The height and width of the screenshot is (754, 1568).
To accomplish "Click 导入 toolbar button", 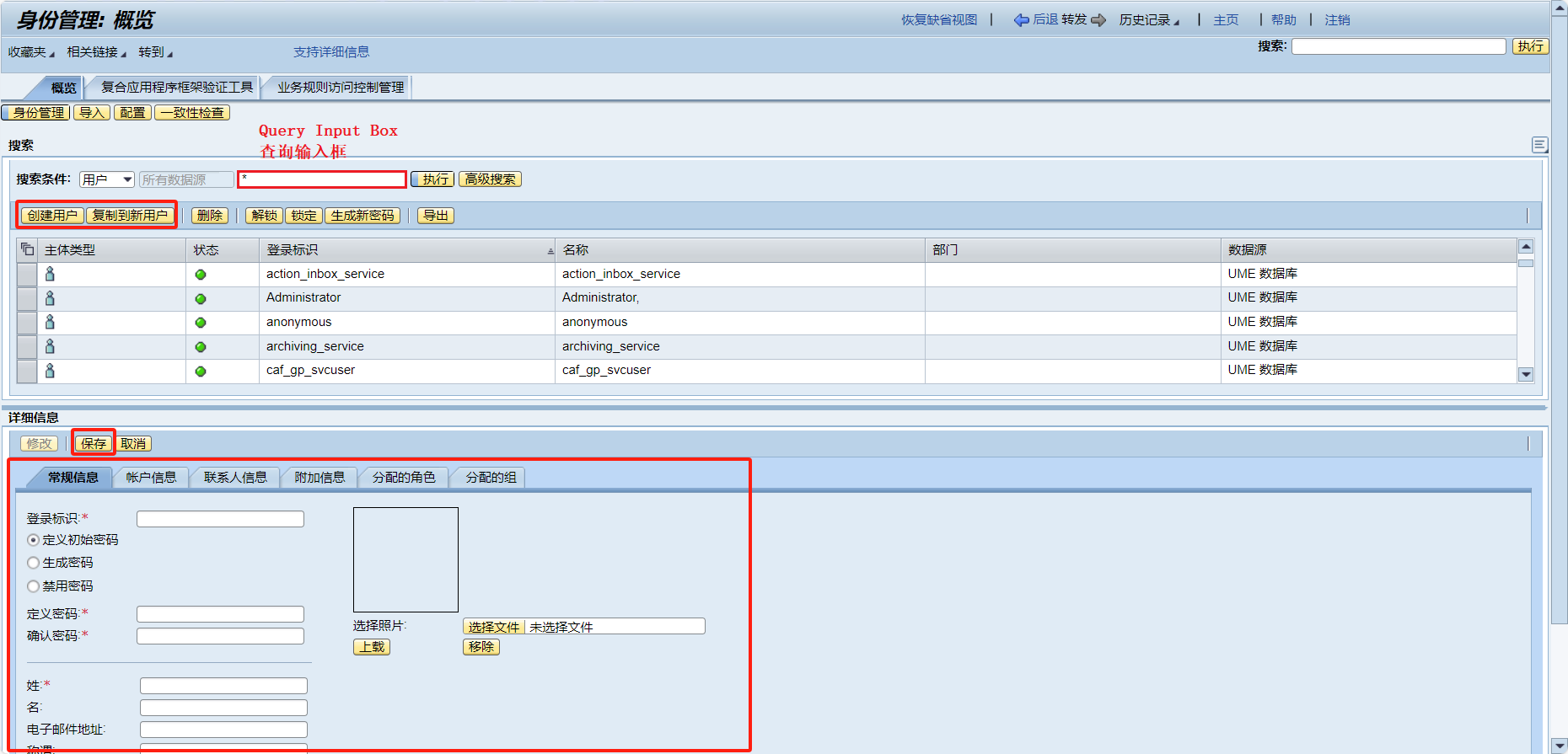I will tap(92, 113).
